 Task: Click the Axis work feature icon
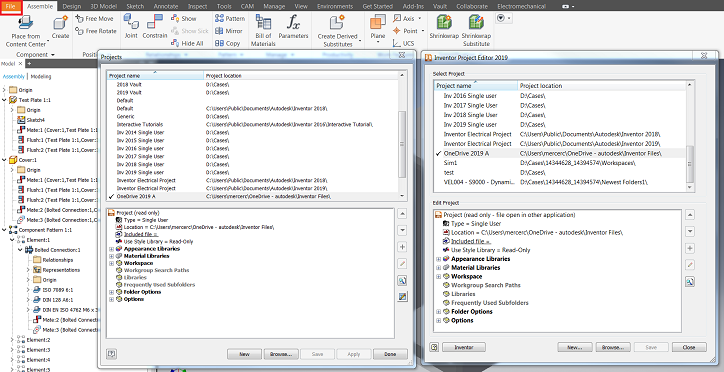pos(397,19)
